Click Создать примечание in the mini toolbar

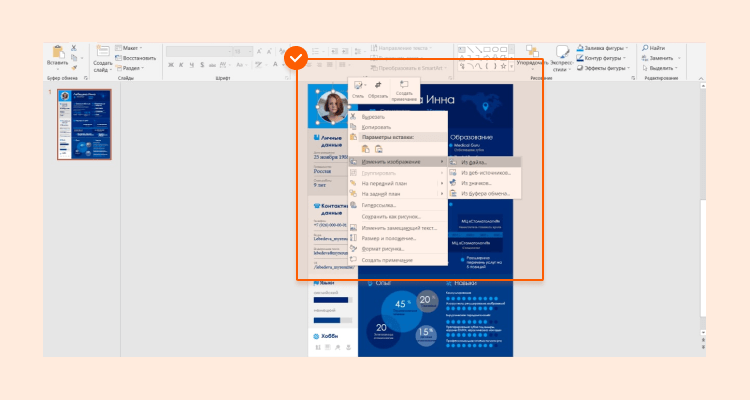coord(404,89)
